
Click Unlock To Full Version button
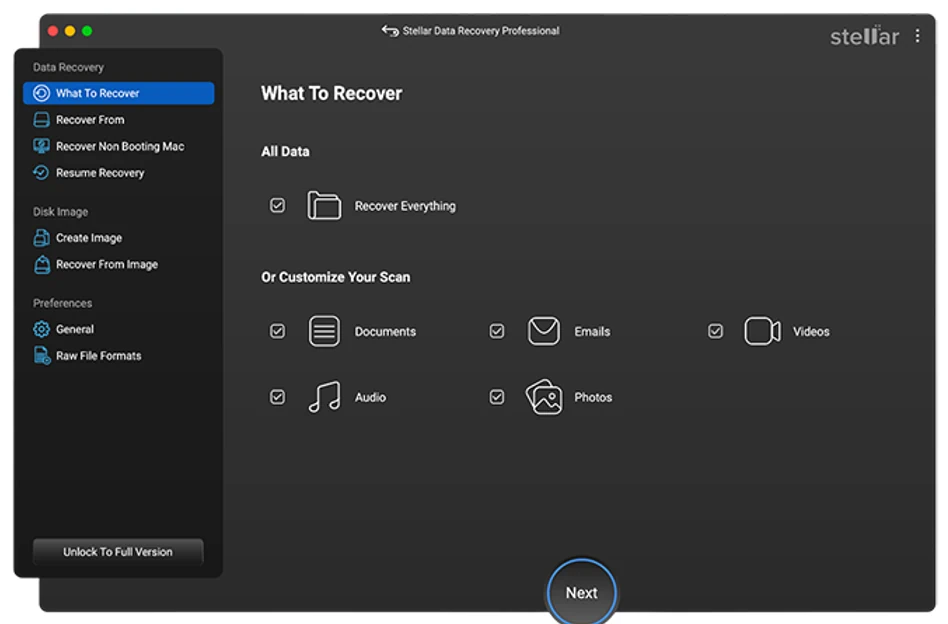pos(118,552)
